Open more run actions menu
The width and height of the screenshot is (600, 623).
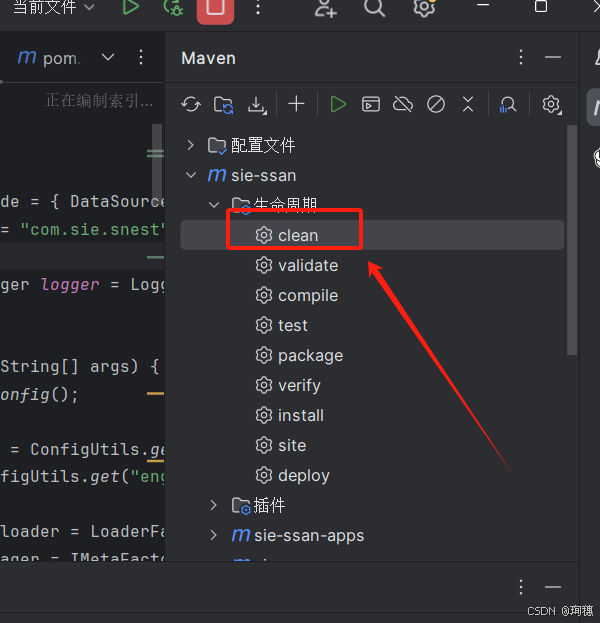point(258,7)
